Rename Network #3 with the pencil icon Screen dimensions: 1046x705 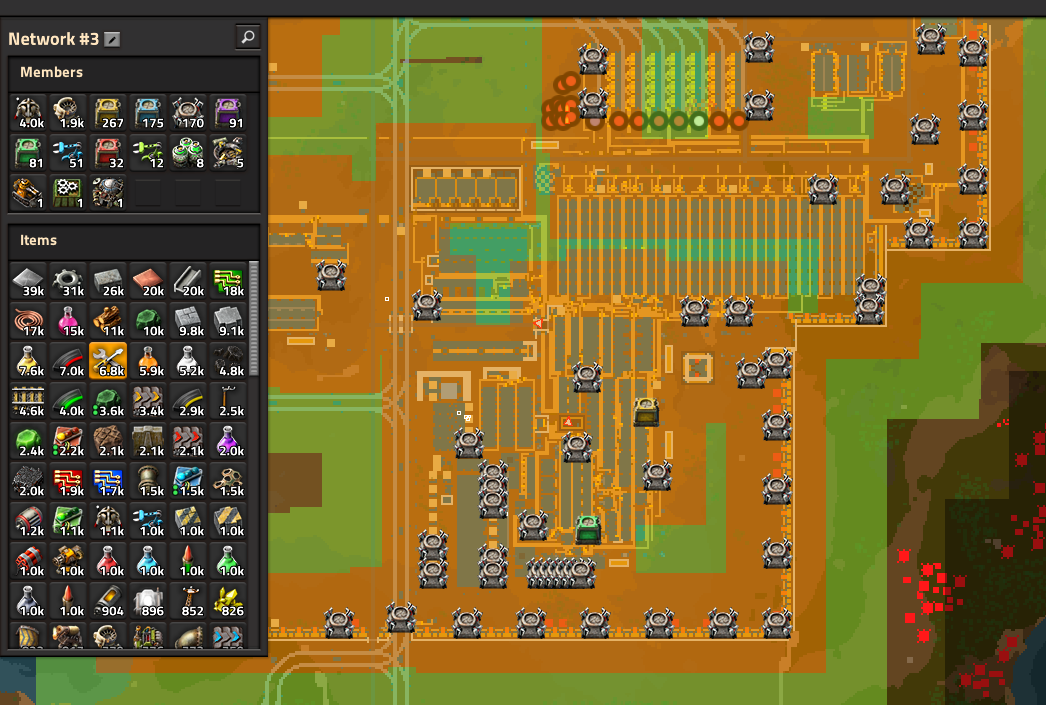(x=112, y=40)
